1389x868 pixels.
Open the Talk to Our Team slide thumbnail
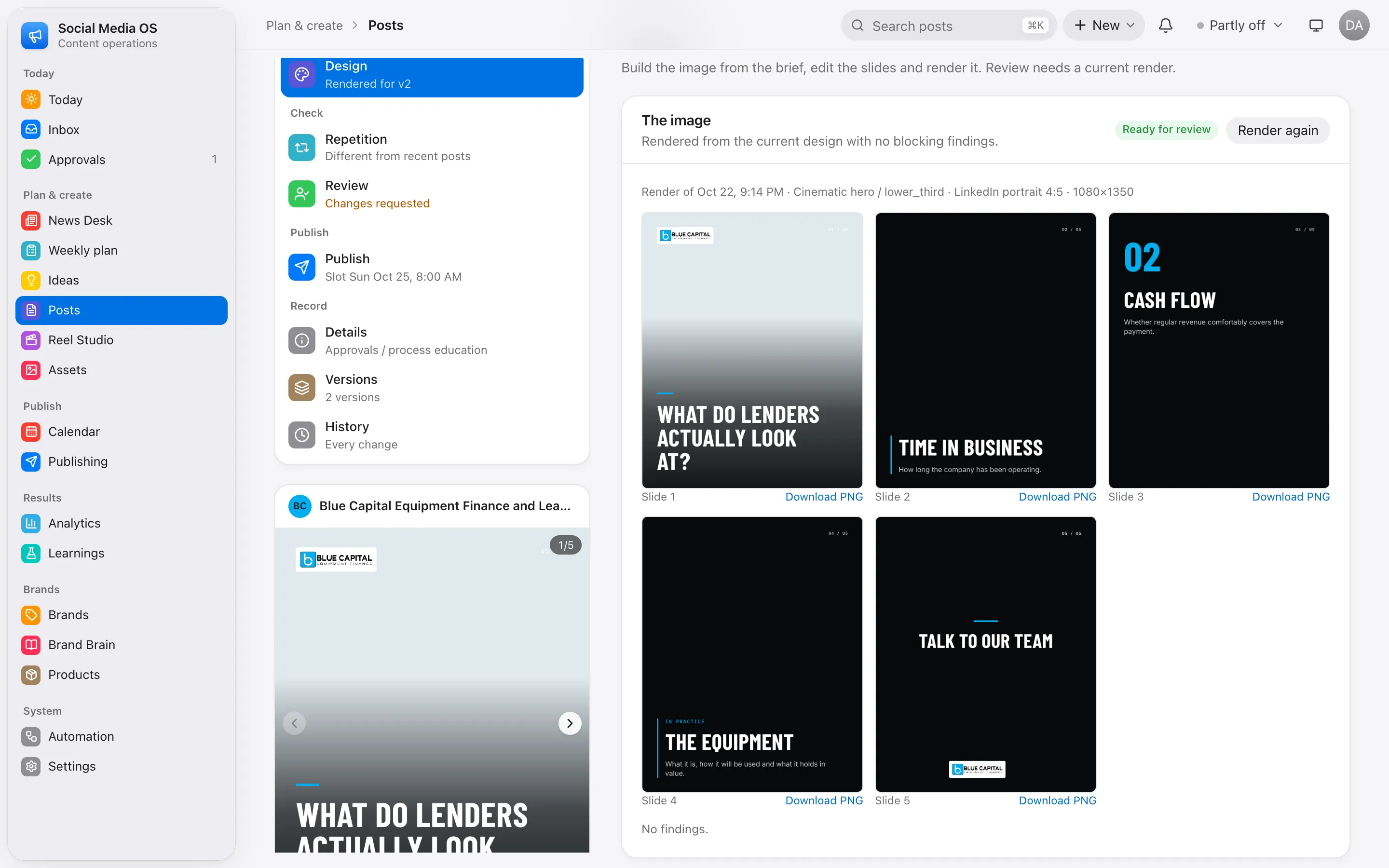pos(985,654)
